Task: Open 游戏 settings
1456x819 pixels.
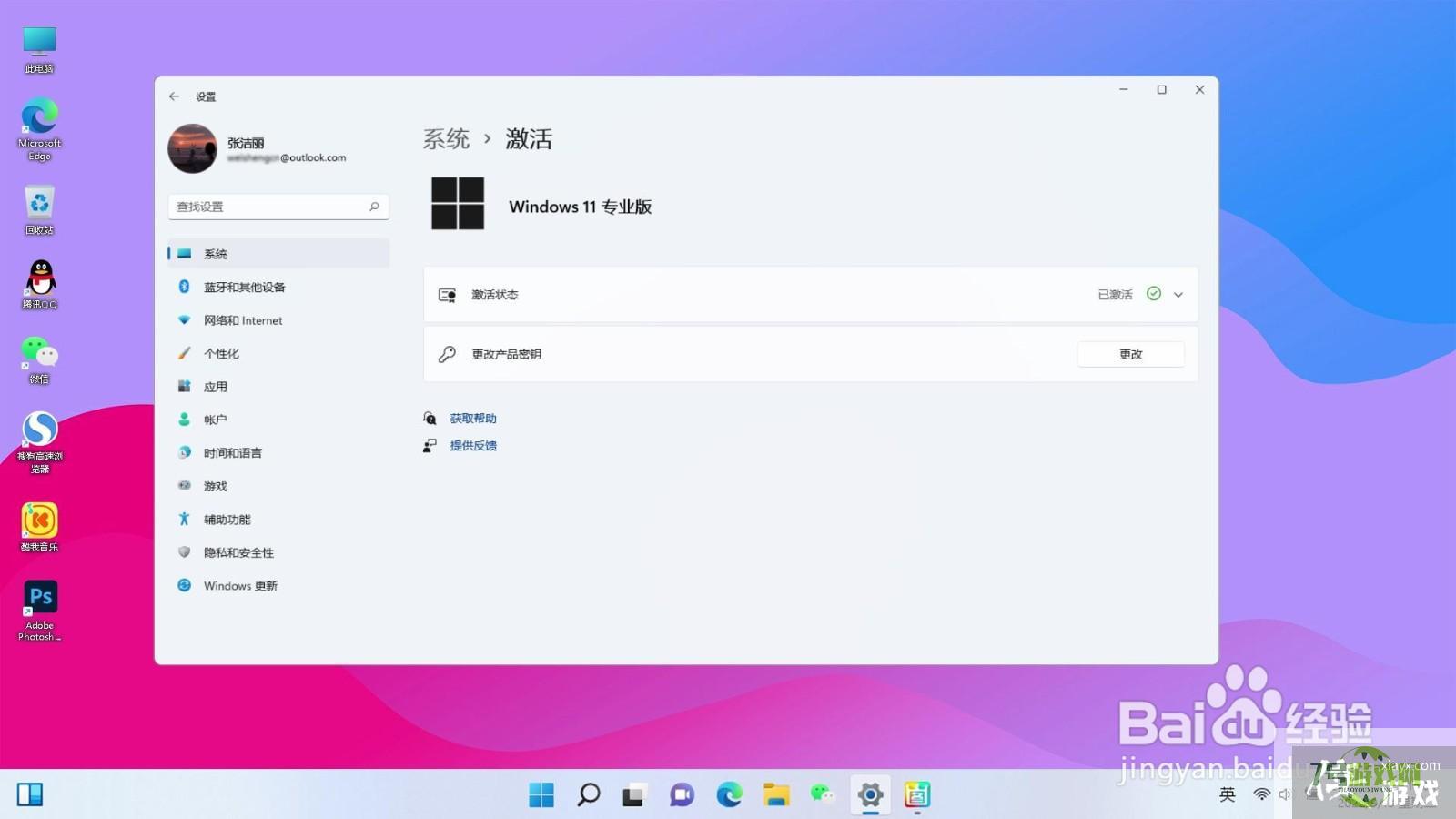Action: coord(278,486)
